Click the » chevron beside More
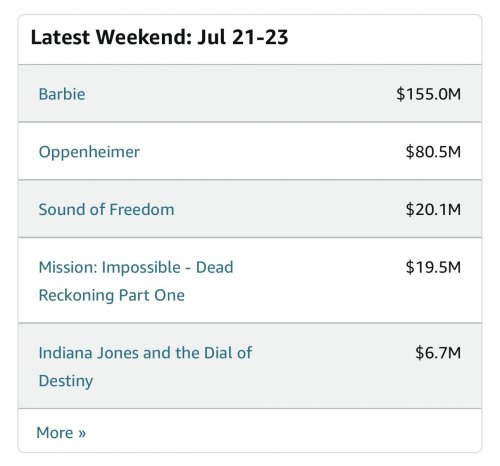The height and width of the screenshot is (466, 500). pyautogui.click(x=82, y=434)
